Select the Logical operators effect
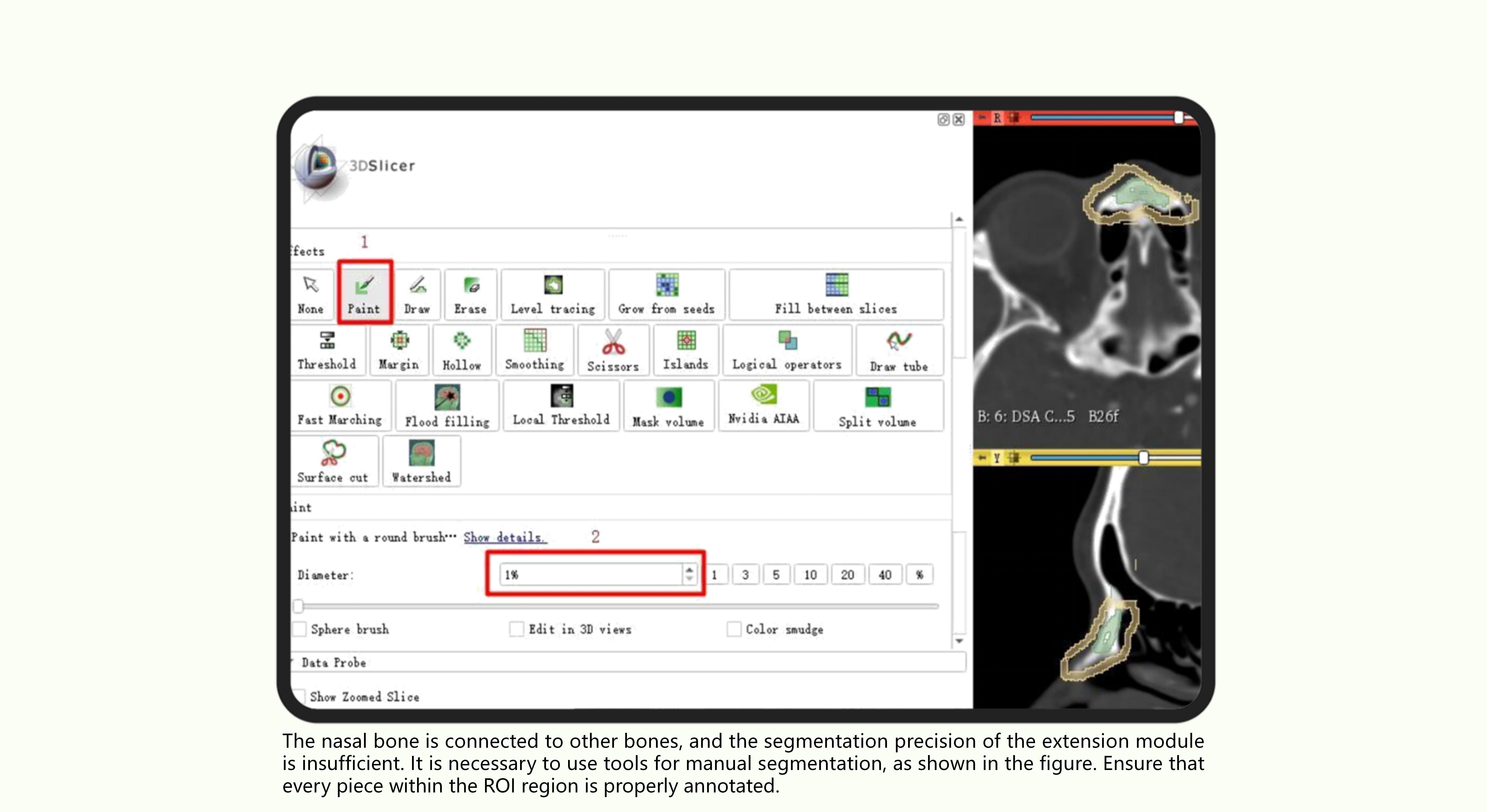 point(787,350)
